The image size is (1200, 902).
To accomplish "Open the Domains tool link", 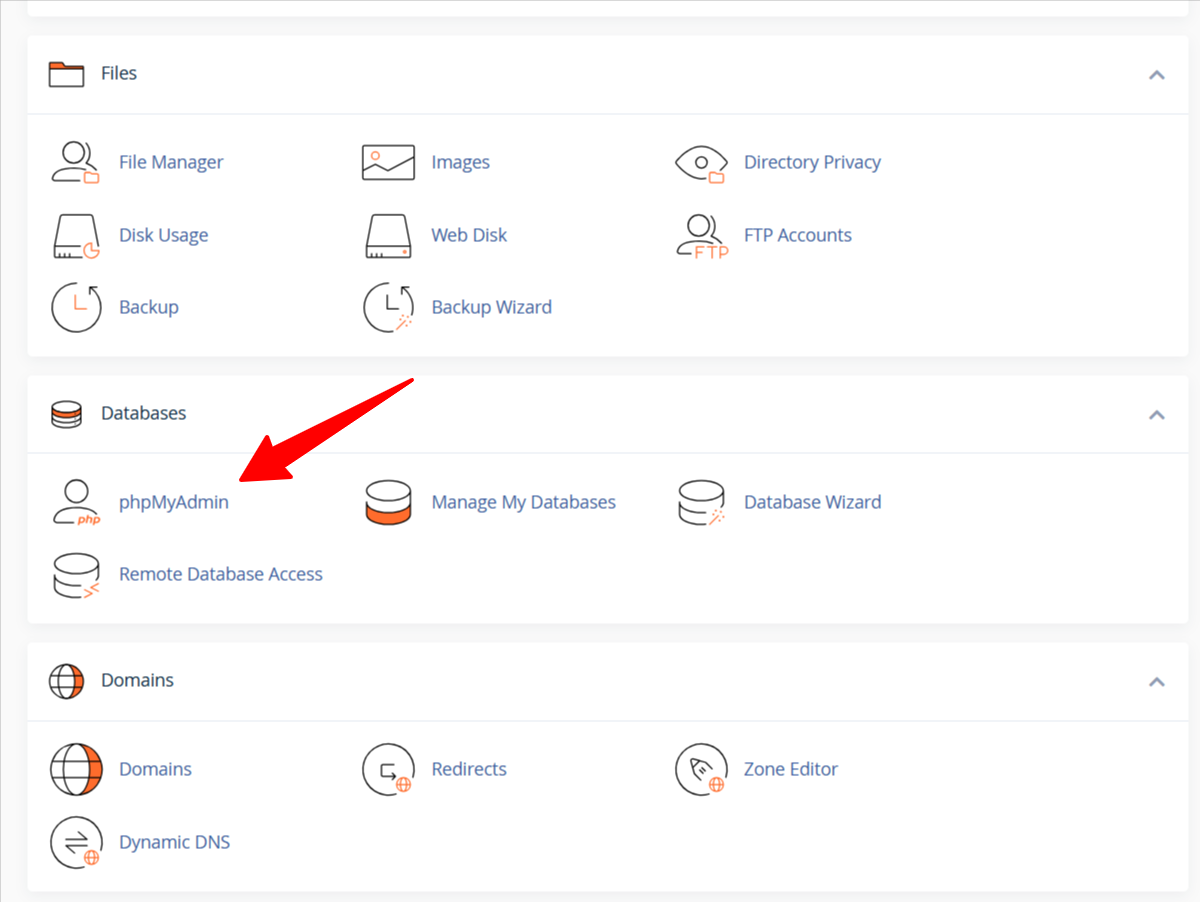I will [x=155, y=769].
